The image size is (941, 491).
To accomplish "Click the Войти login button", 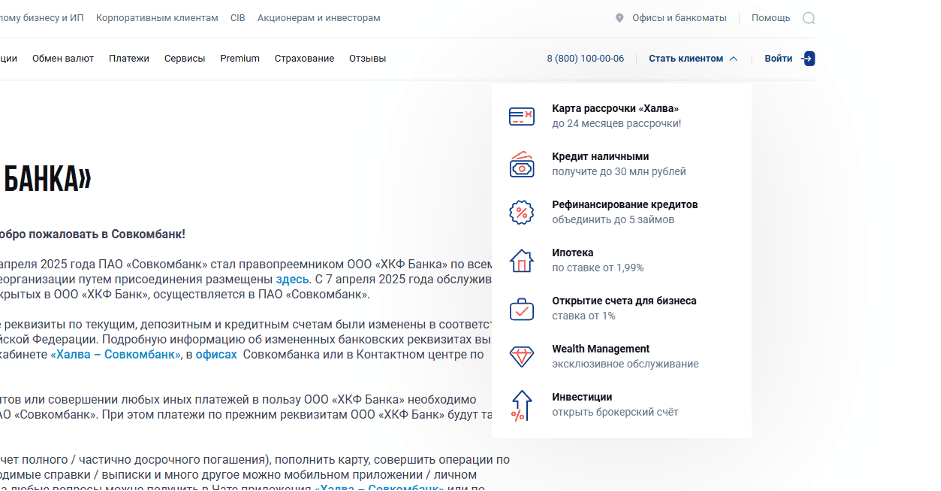I will coord(789,58).
